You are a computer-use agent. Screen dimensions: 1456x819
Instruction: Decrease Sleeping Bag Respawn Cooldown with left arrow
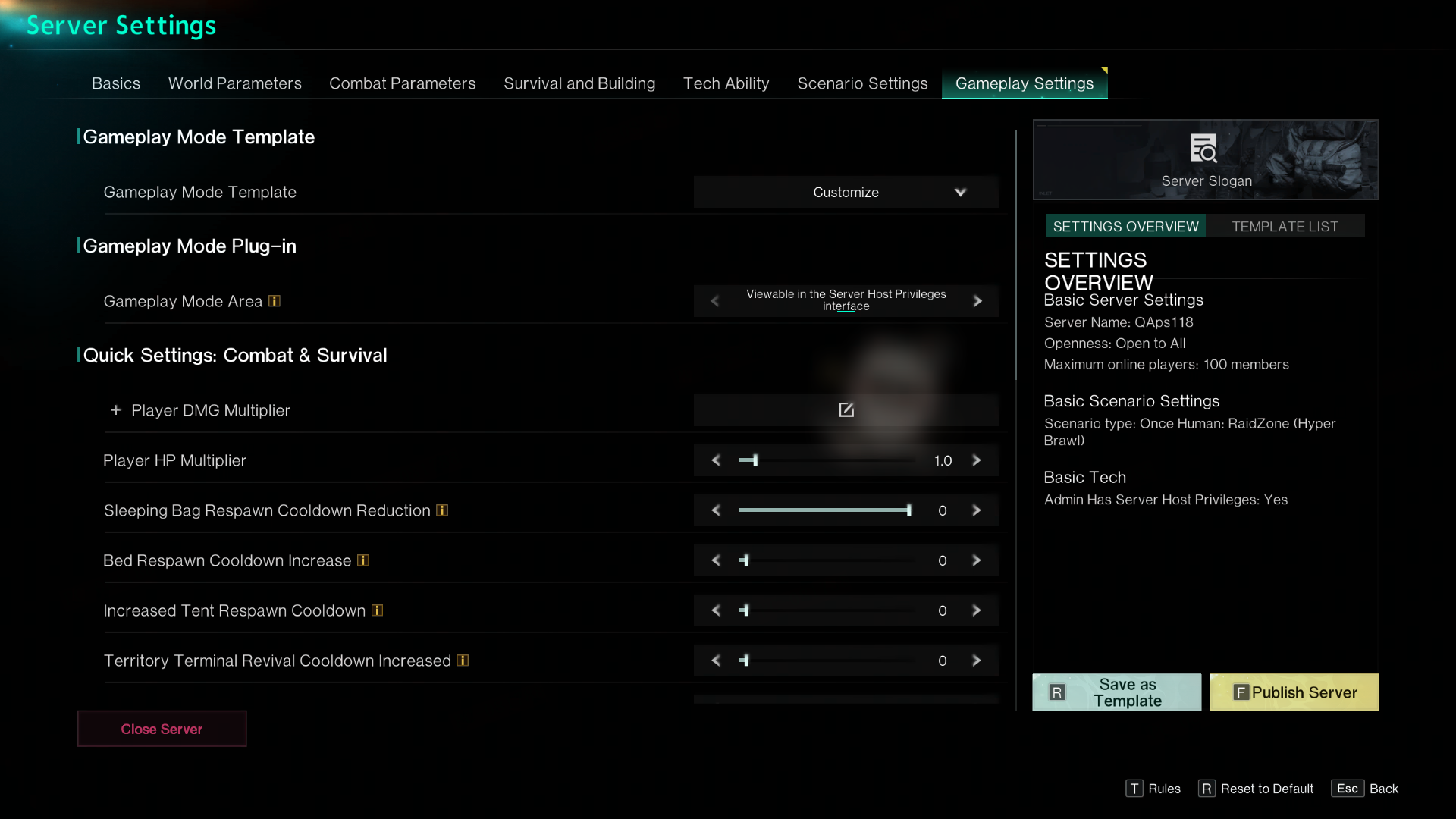[x=715, y=510]
